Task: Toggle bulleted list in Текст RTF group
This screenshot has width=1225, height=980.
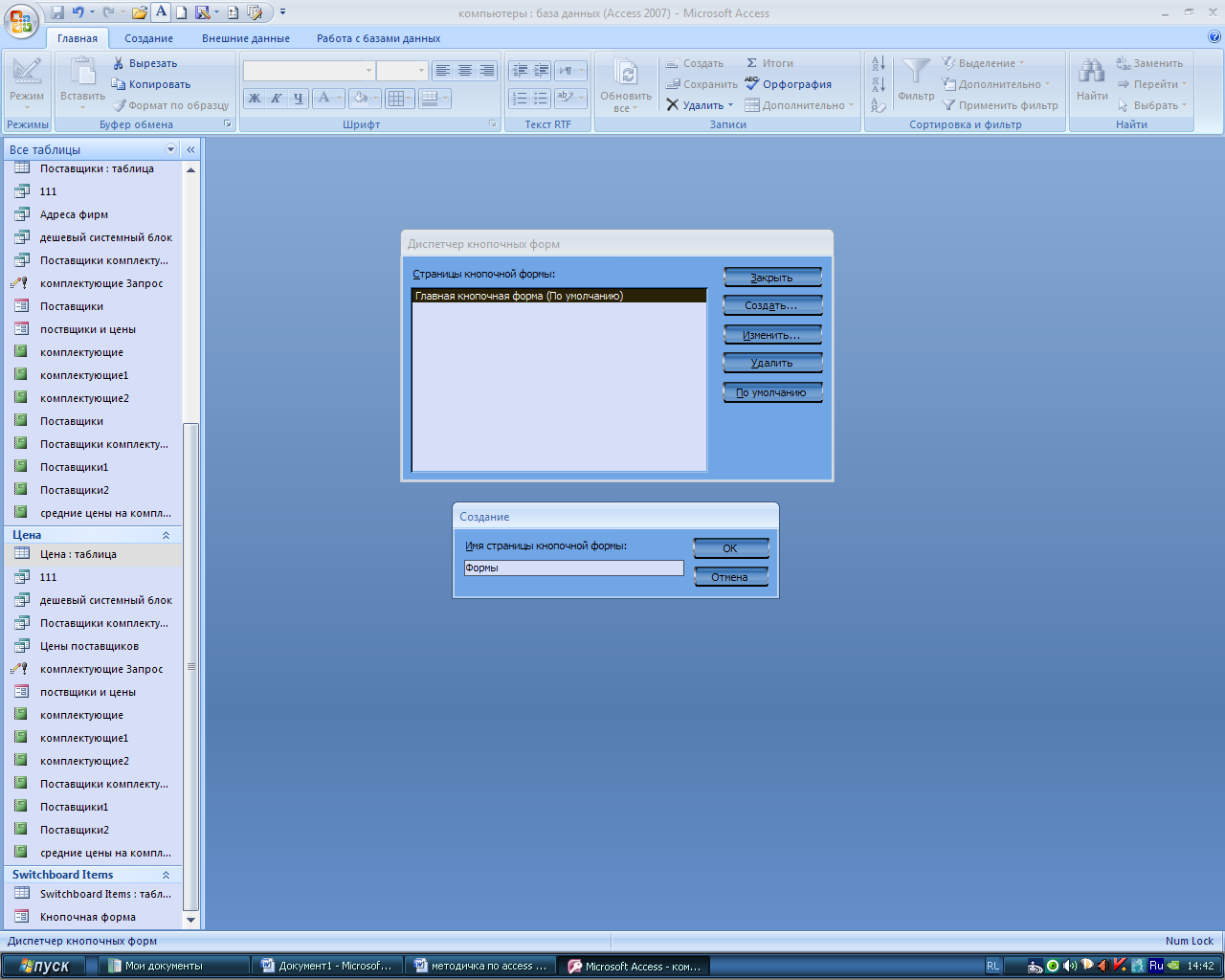Action: click(541, 98)
